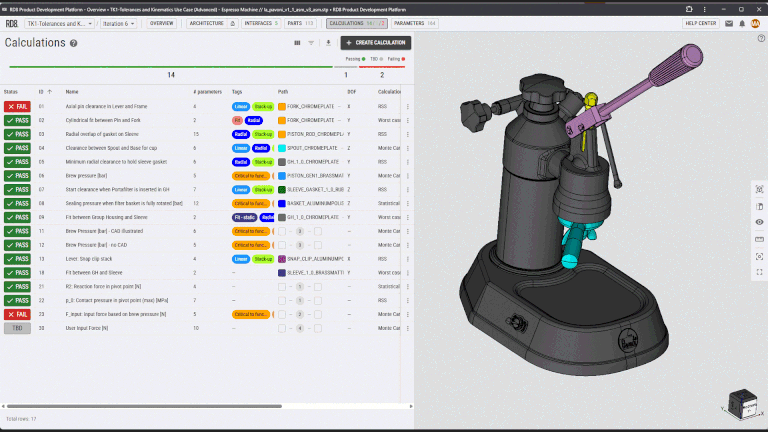
Task: Switch to the Interfaces tab
Action: coord(261,24)
